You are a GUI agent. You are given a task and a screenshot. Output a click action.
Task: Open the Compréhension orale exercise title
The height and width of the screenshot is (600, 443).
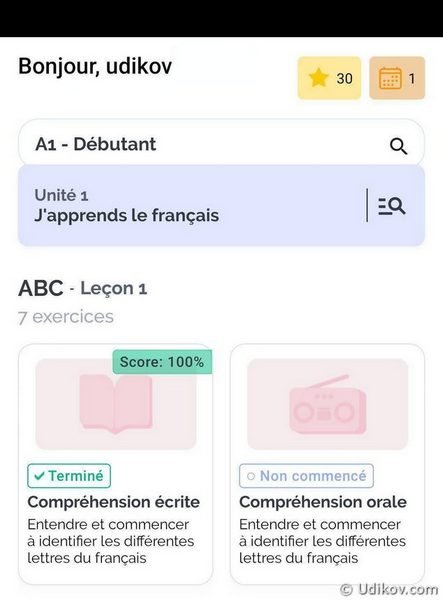[x=323, y=502]
